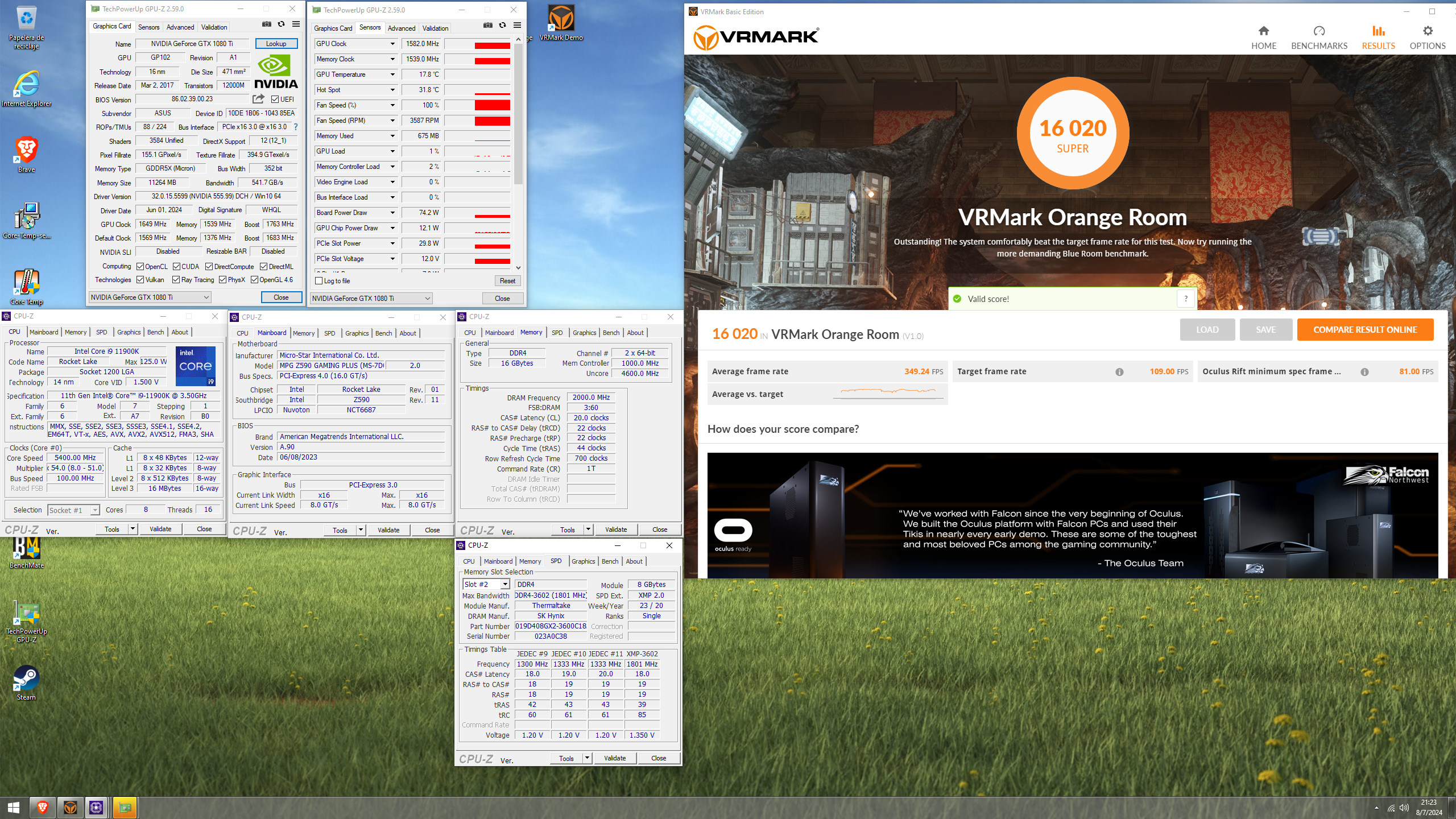Launch Brave from the desktop icon
The height and width of the screenshot is (819, 1456).
[x=26, y=154]
